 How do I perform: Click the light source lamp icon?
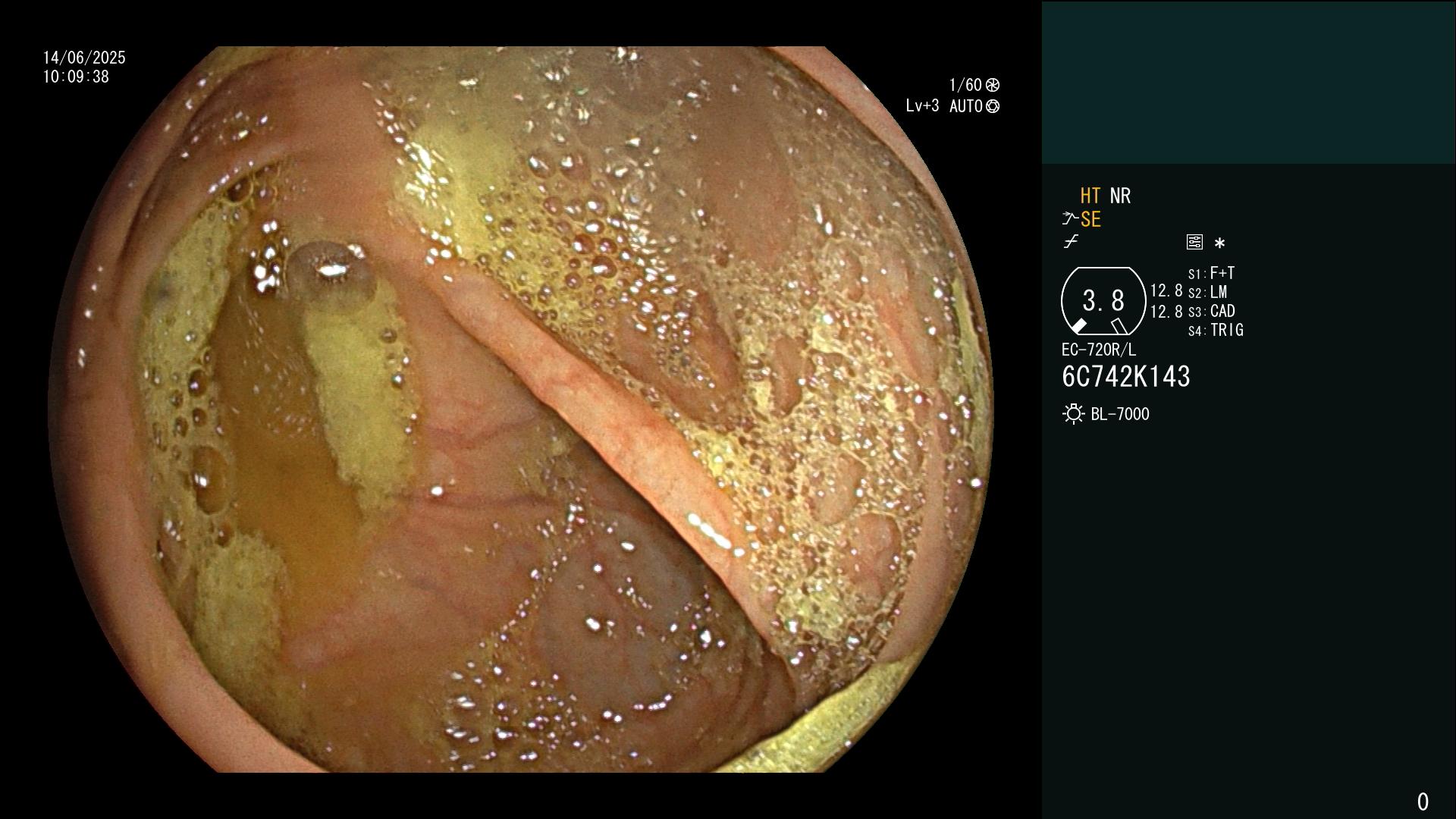click(1073, 414)
